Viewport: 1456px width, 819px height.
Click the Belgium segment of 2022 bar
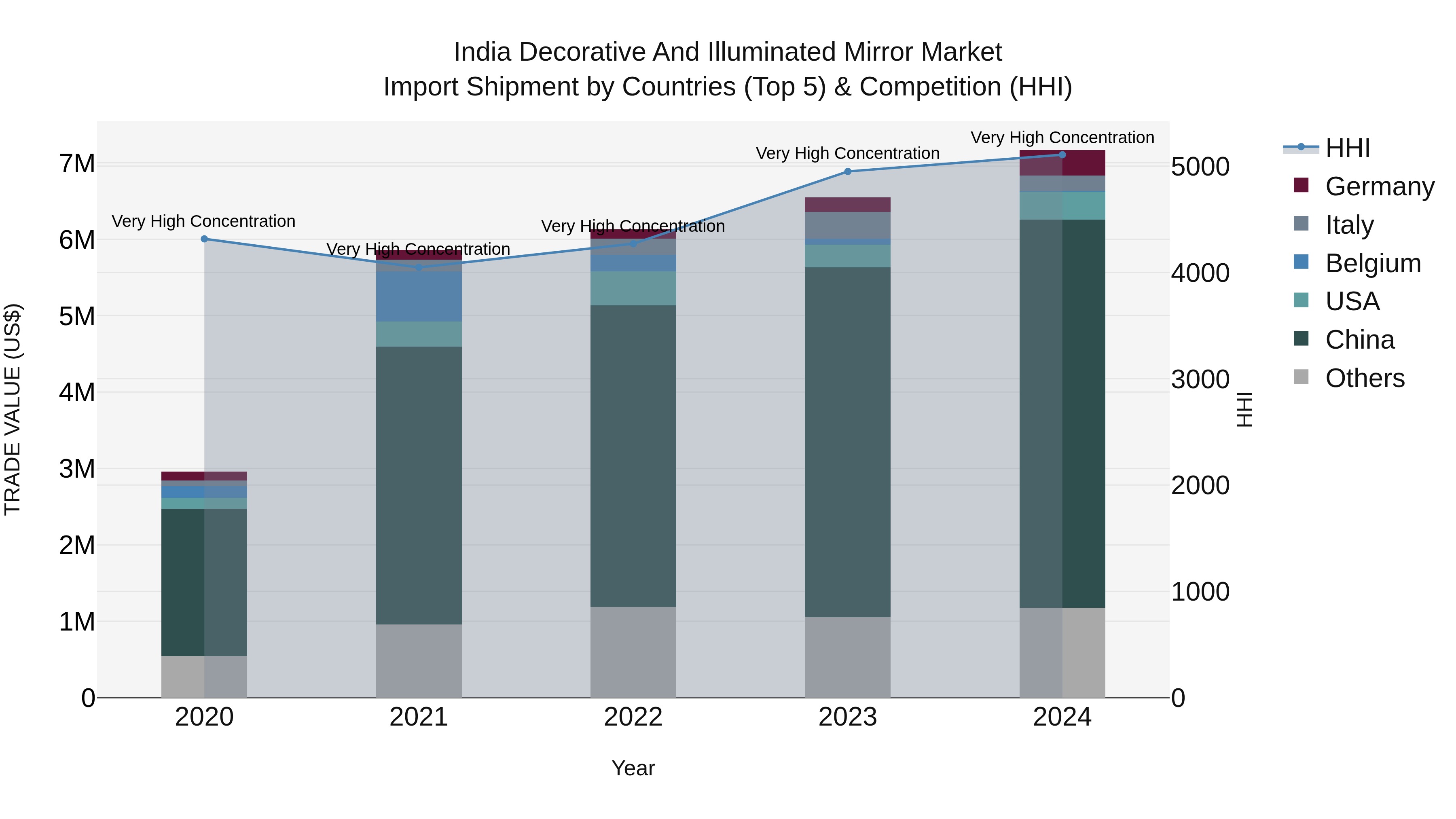pyautogui.click(x=633, y=263)
